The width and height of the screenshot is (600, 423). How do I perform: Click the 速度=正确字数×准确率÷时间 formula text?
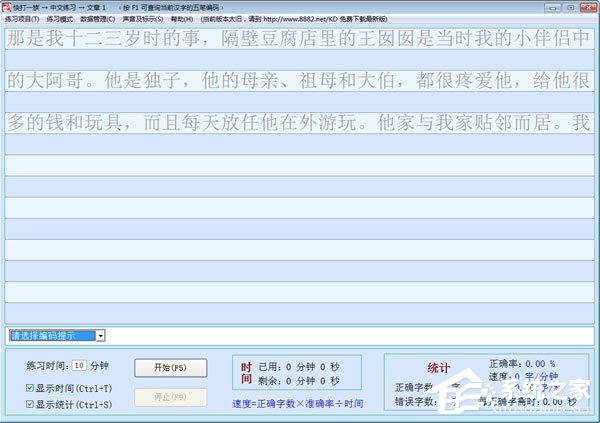(298, 403)
